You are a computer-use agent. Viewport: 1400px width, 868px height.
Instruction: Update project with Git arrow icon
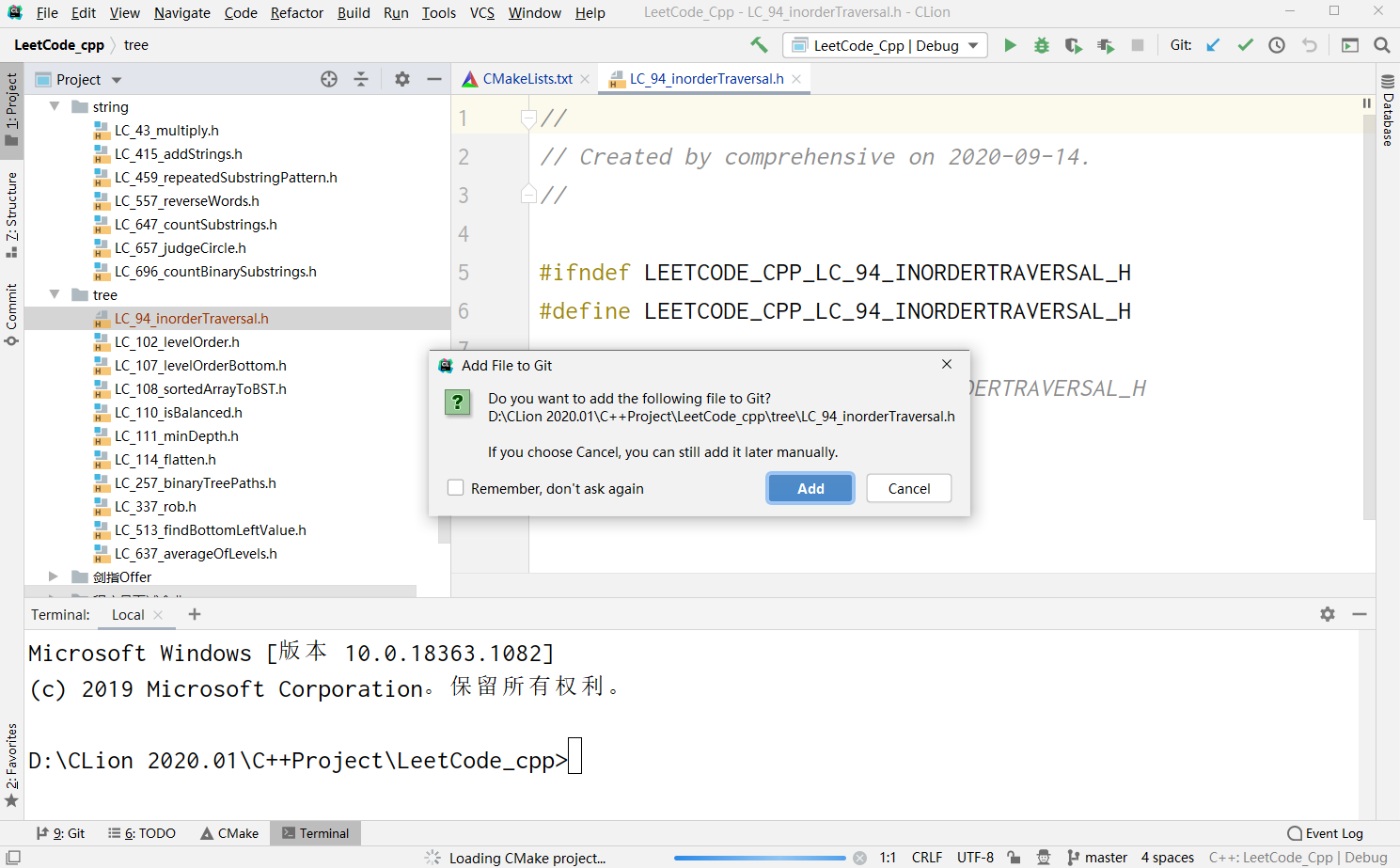pyautogui.click(x=1214, y=45)
